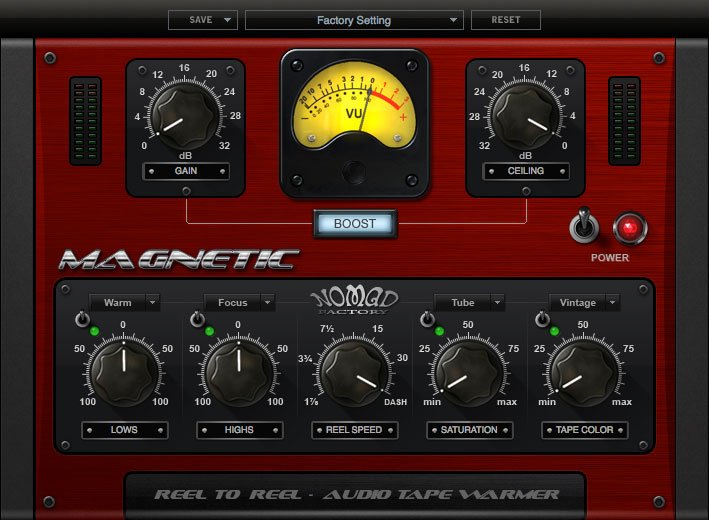
Task: Click the left input level meter
Action: (85, 121)
